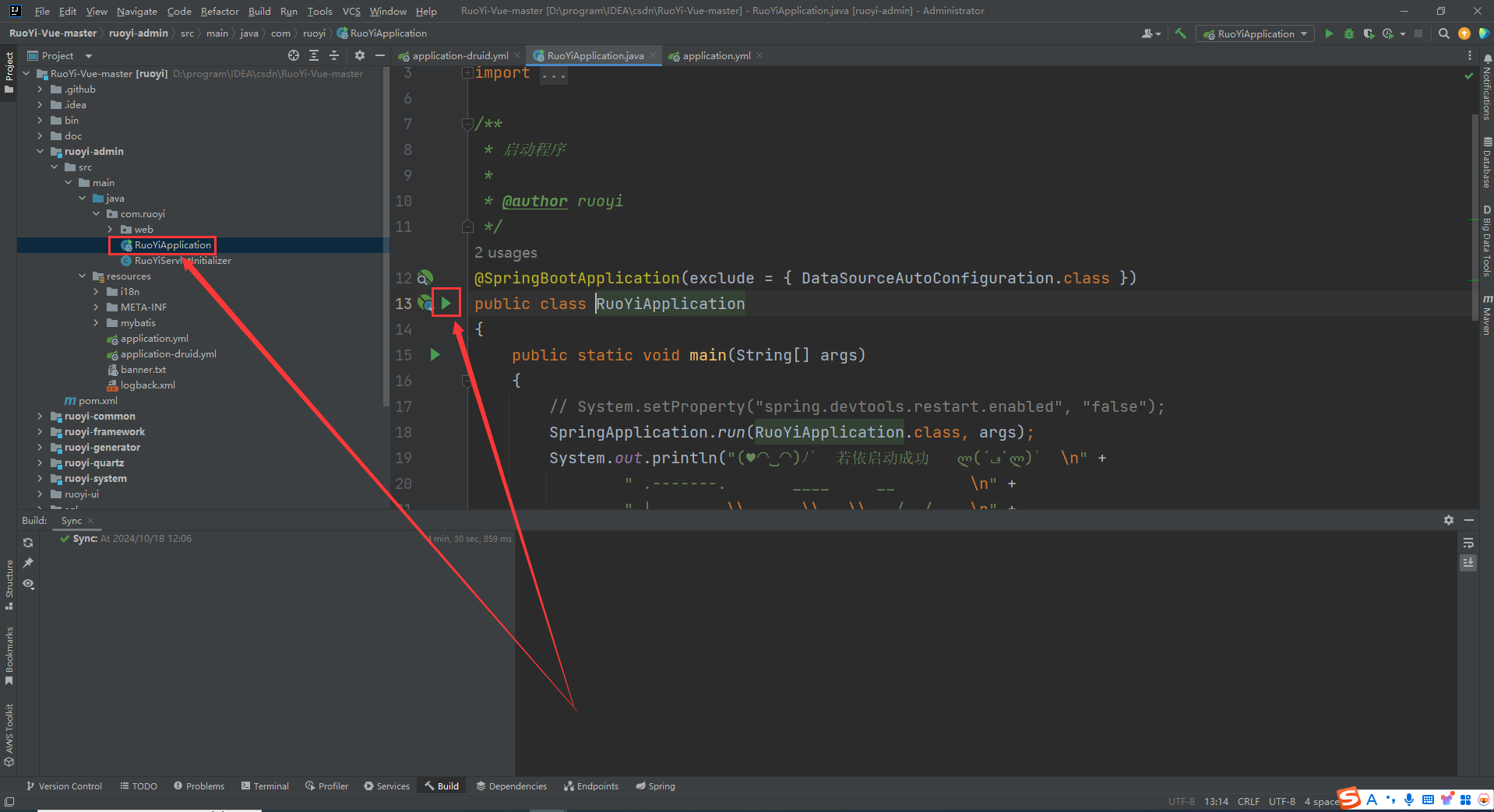Start debugging with the bug icon

1349,33
